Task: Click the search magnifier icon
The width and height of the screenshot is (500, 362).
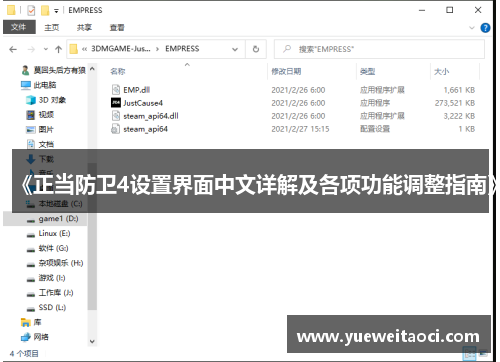Action: click(x=287, y=49)
